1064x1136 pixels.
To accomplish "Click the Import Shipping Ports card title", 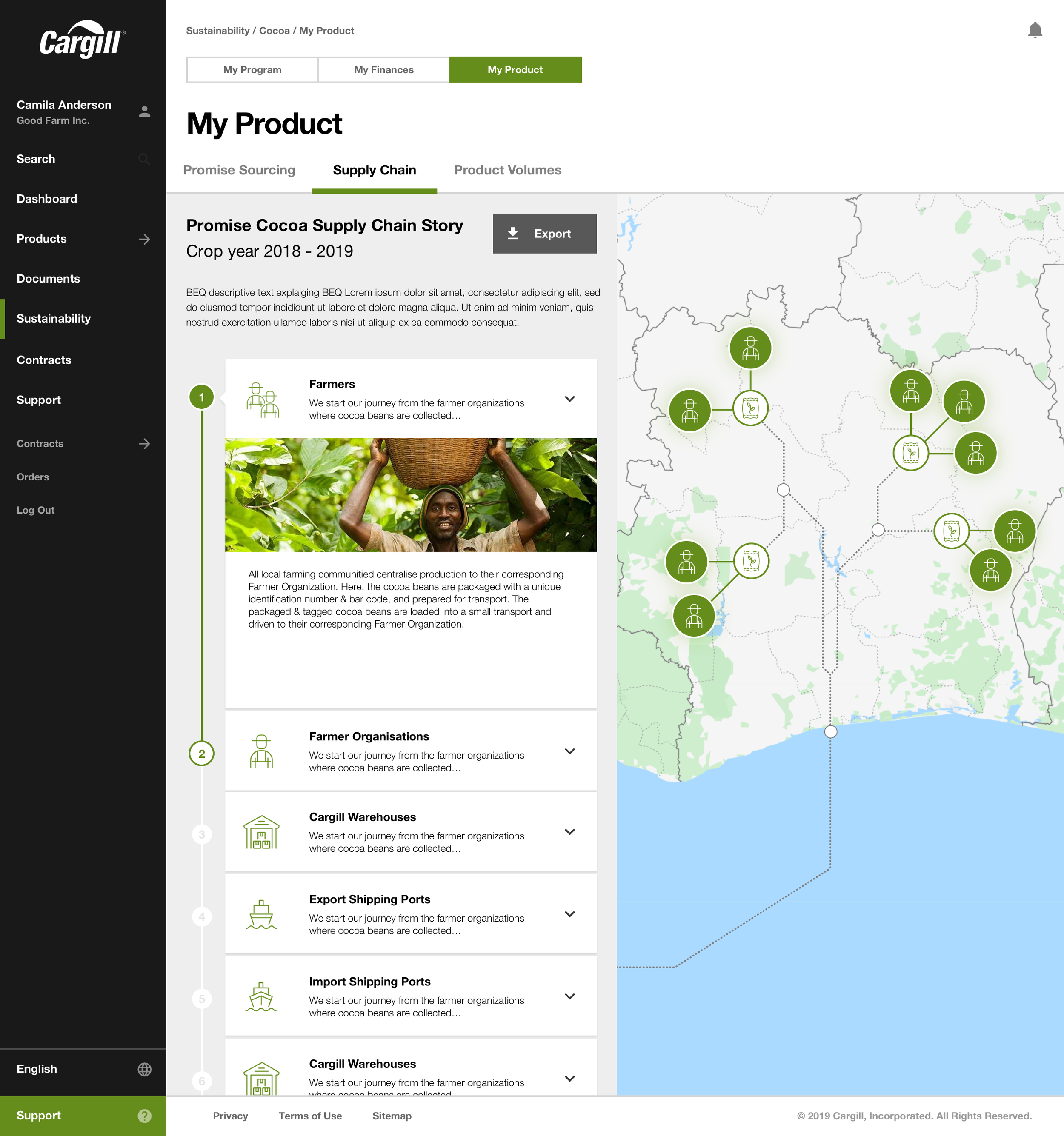I will coord(370,982).
